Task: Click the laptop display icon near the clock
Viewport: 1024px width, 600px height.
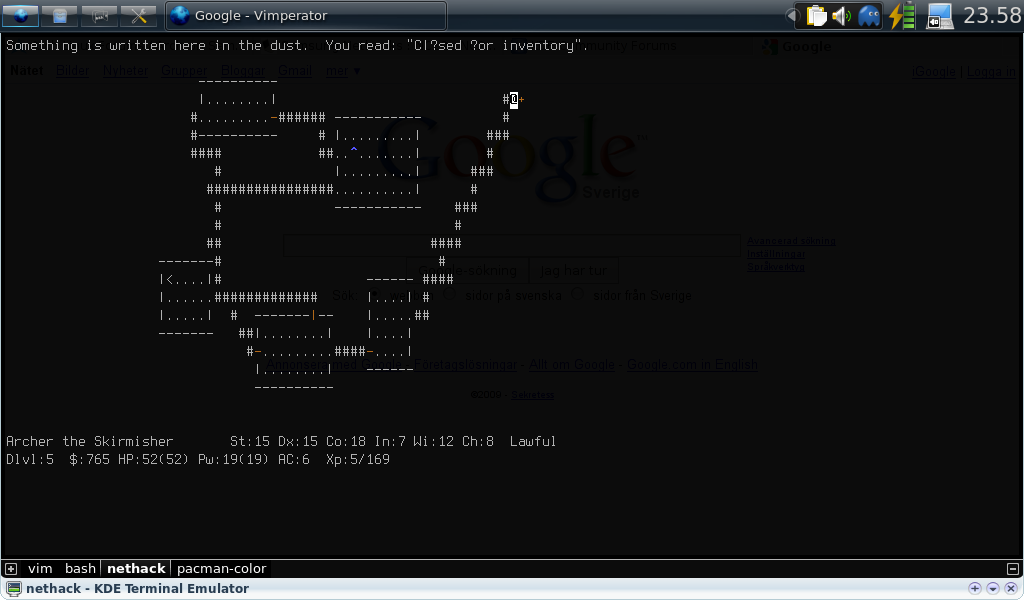Action: point(939,16)
